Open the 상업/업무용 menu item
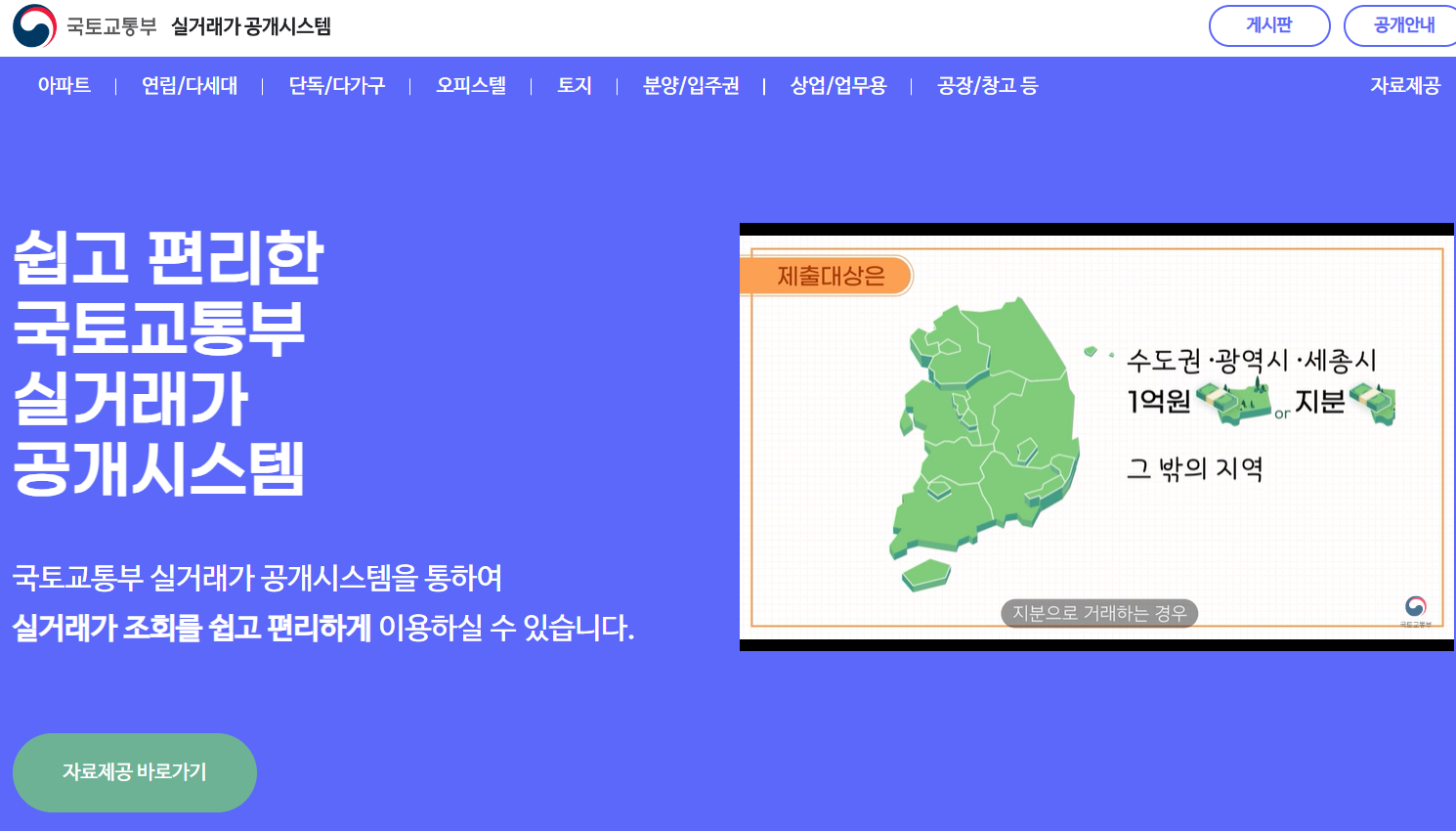Viewport: 1456px width, 831px height. coord(838,86)
